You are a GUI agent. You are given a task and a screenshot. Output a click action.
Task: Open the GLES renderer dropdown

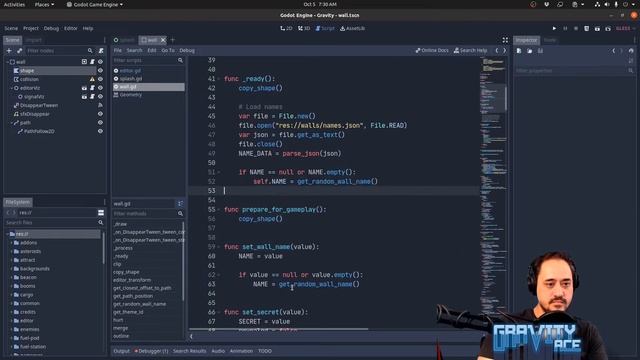click(x=625, y=29)
